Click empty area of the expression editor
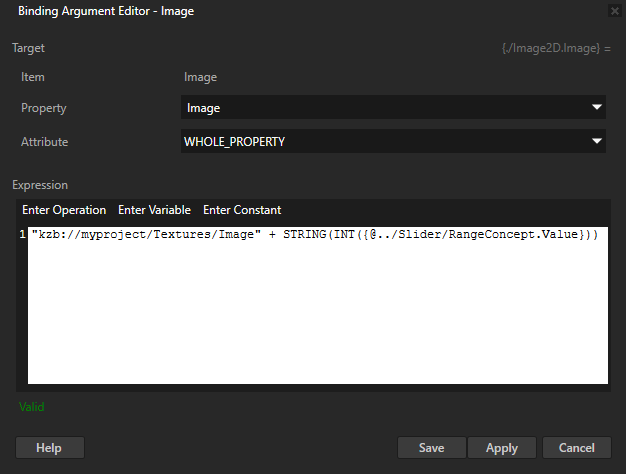Image resolution: width=626 pixels, height=474 pixels. click(x=318, y=320)
